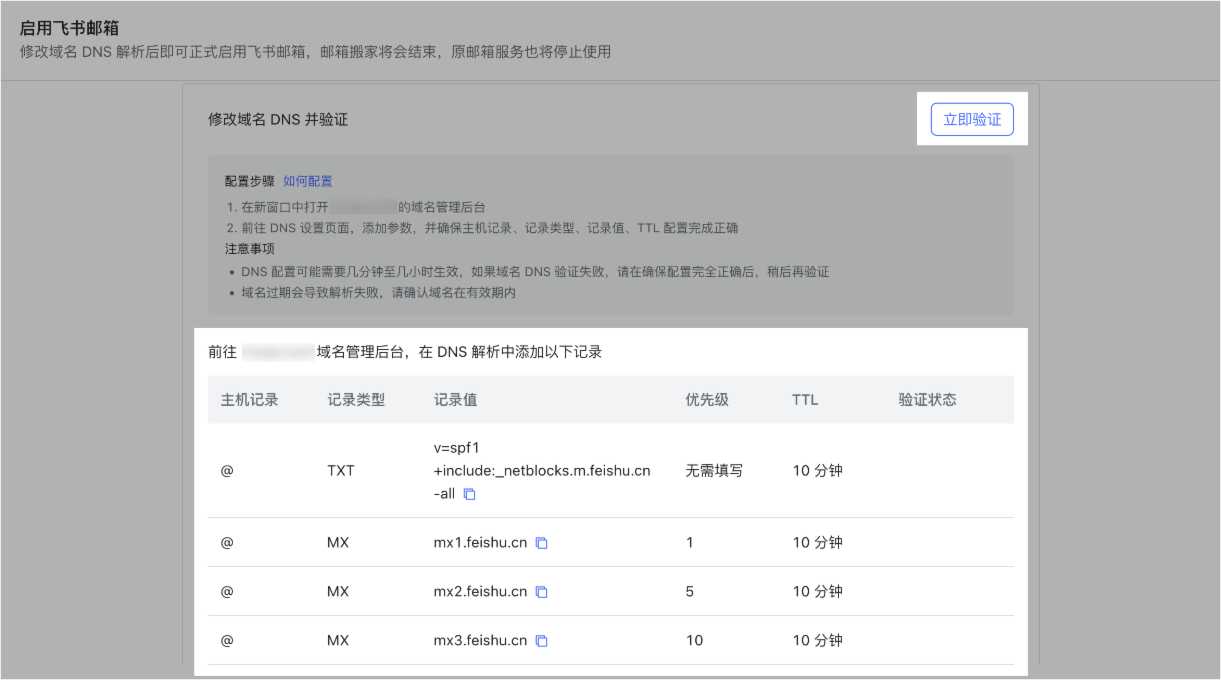Select the 主机记录 column header
This screenshot has height=680, width=1221.
tap(250, 400)
